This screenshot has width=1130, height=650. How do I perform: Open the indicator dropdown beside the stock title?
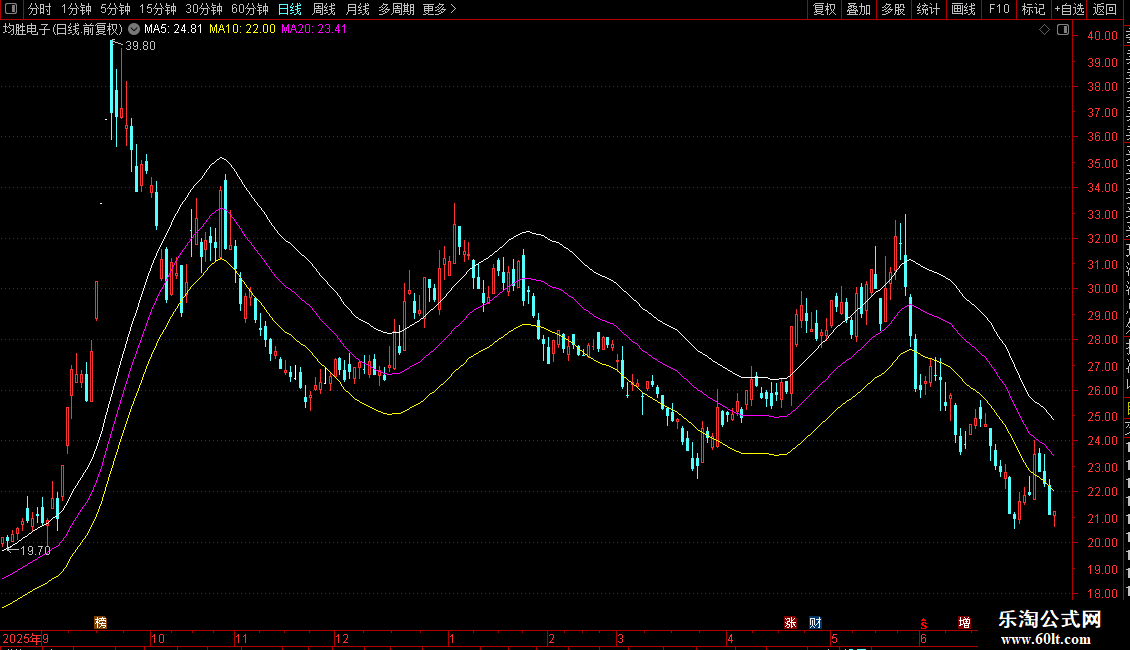click(134, 30)
